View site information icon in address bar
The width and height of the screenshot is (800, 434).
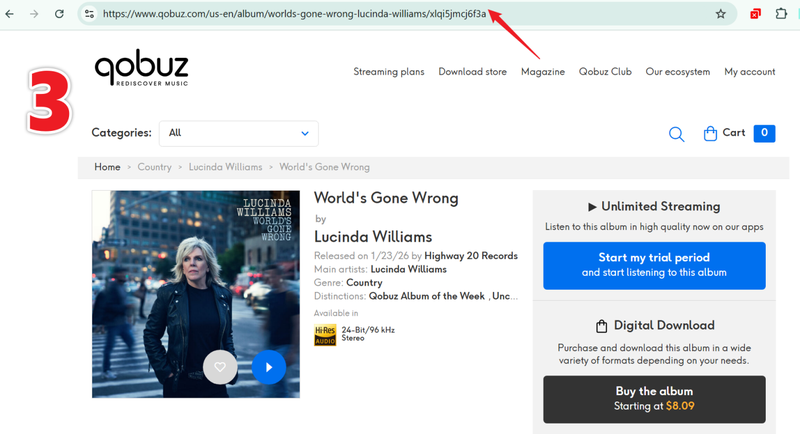[x=89, y=14]
